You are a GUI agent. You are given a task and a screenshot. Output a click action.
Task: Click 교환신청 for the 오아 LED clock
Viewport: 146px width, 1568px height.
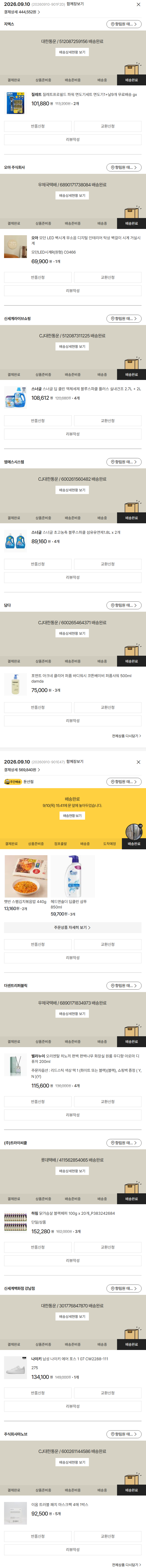108,277
